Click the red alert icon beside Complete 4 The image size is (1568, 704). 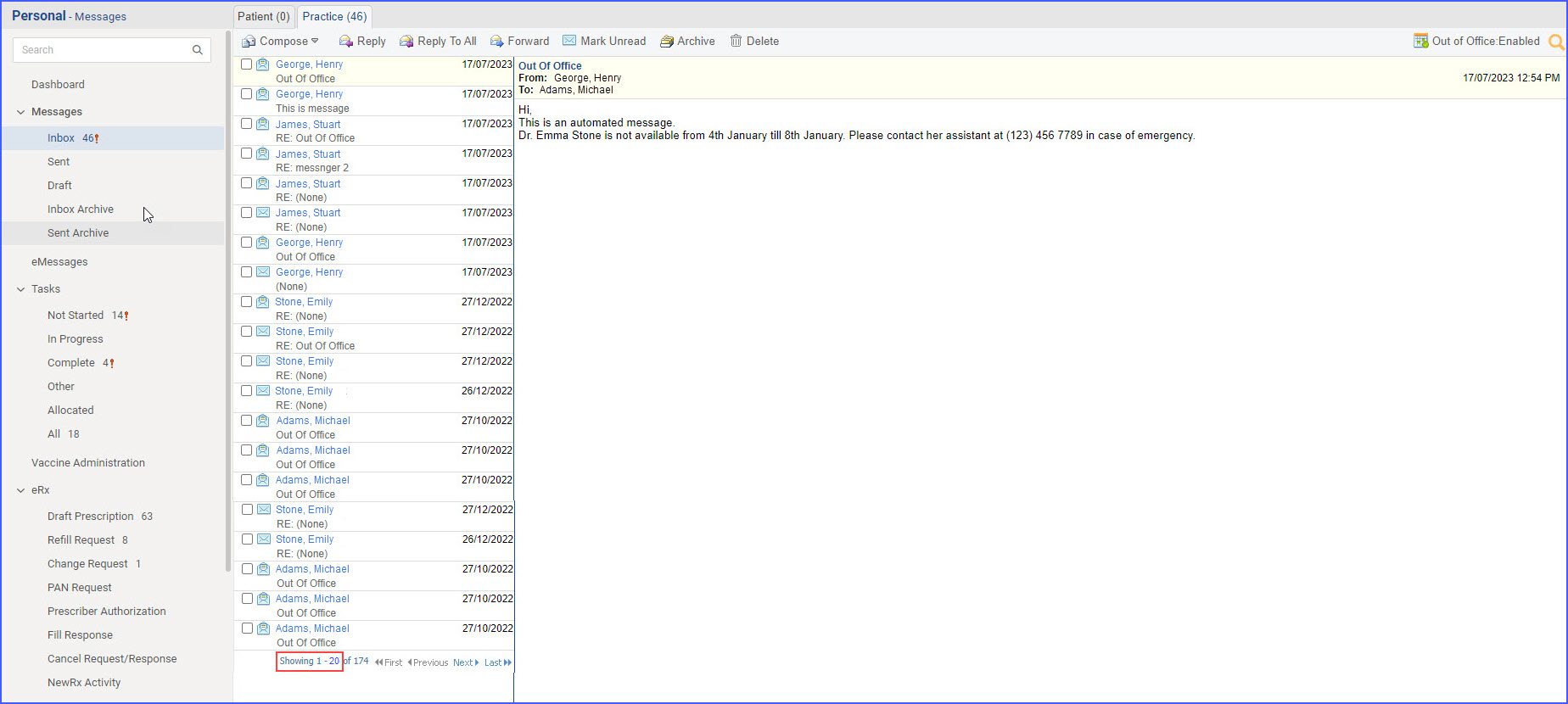click(111, 363)
